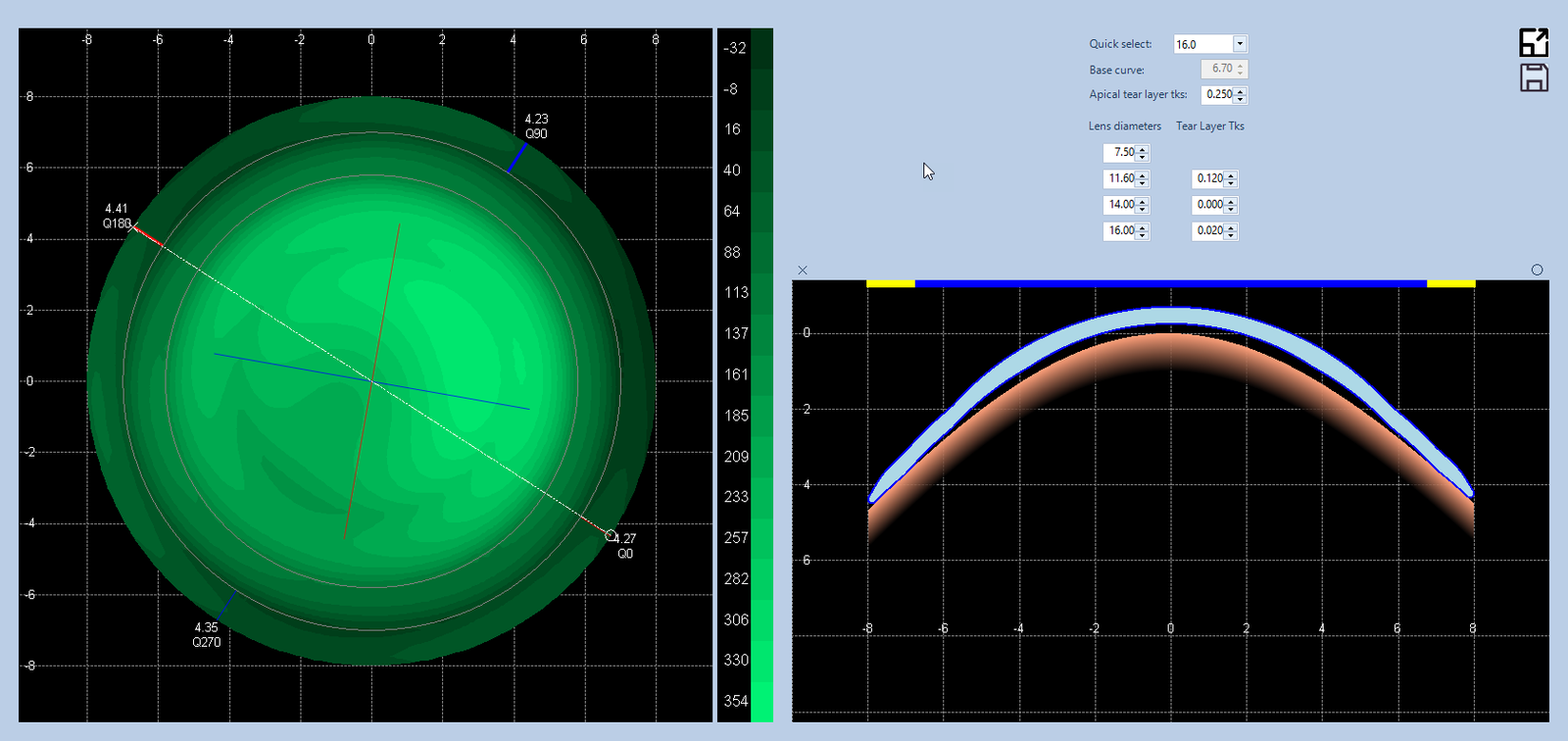Click the export/pop-out window icon
Screen dimensions: 1568x741
(1534, 42)
